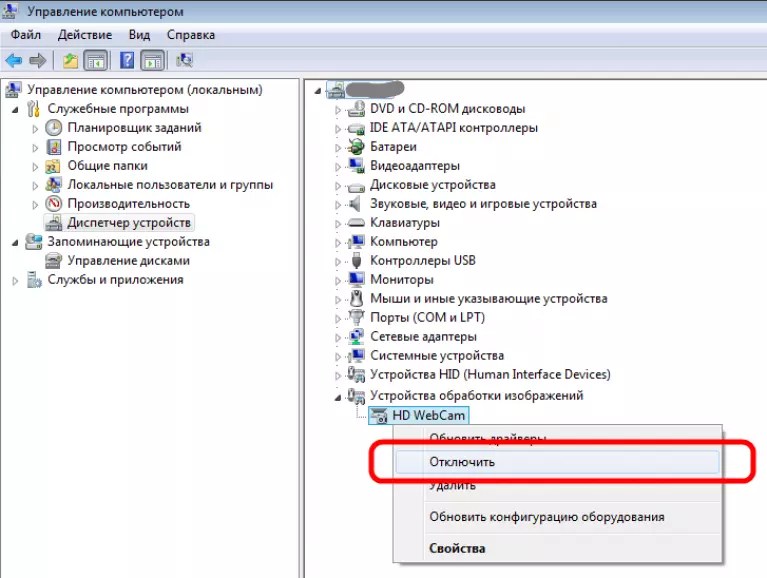Choose Удалить in the context menu
Image resolution: width=767 pixels, height=578 pixels.
557,485
